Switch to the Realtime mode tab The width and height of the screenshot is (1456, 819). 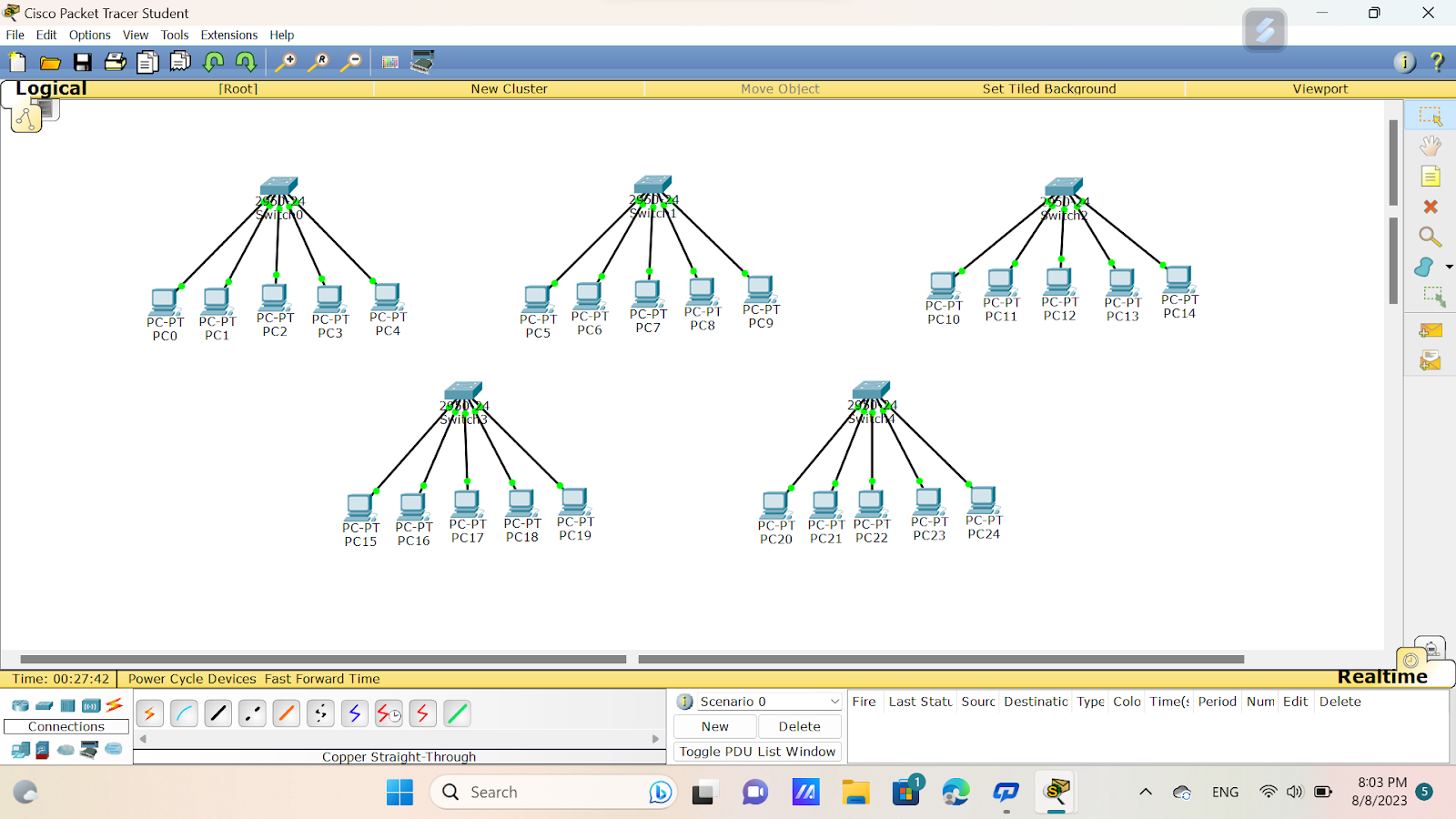tap(1382, 677)
